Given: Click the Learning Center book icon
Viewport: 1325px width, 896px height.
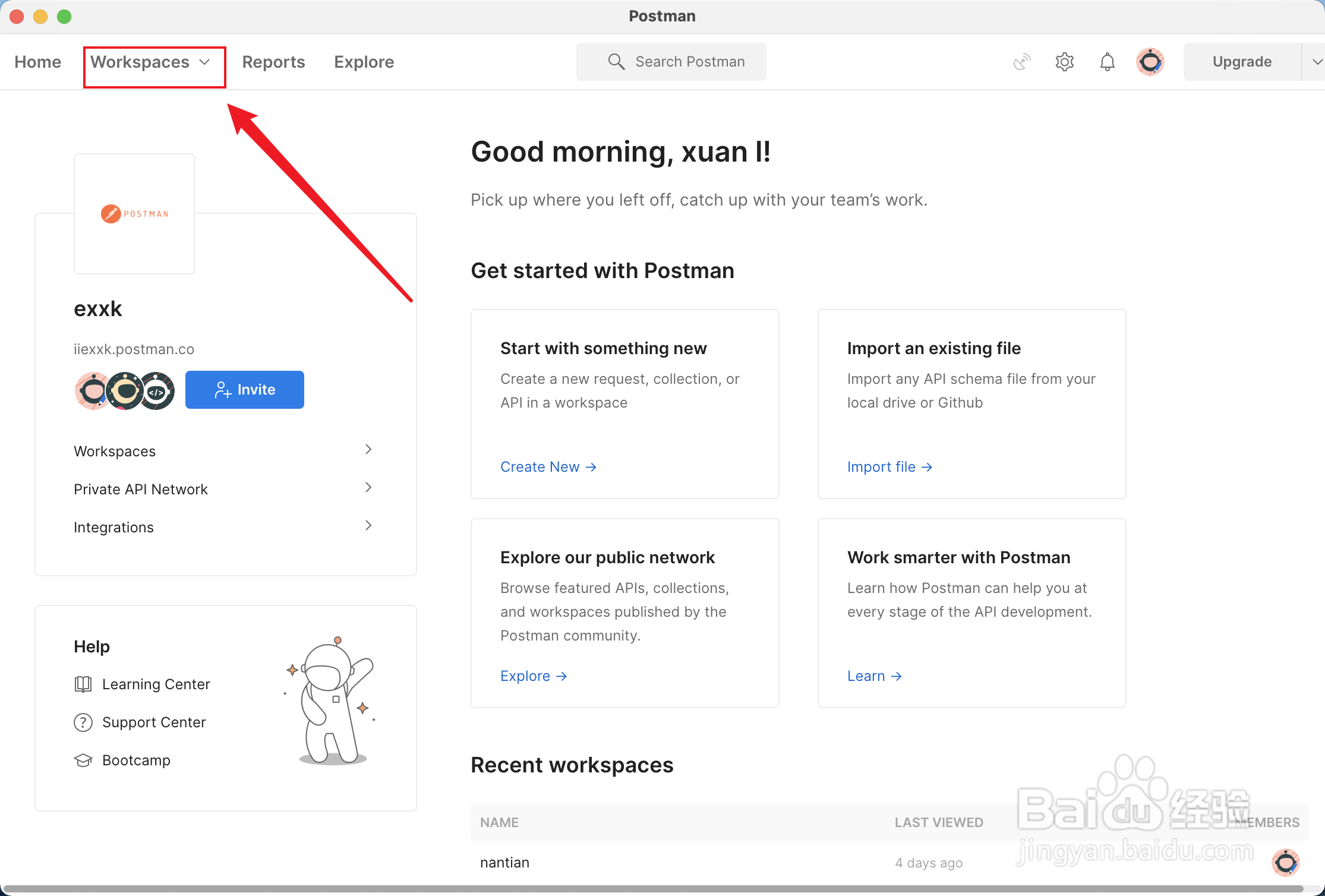Looking at the screenshot, I should [x=83, y=684].
